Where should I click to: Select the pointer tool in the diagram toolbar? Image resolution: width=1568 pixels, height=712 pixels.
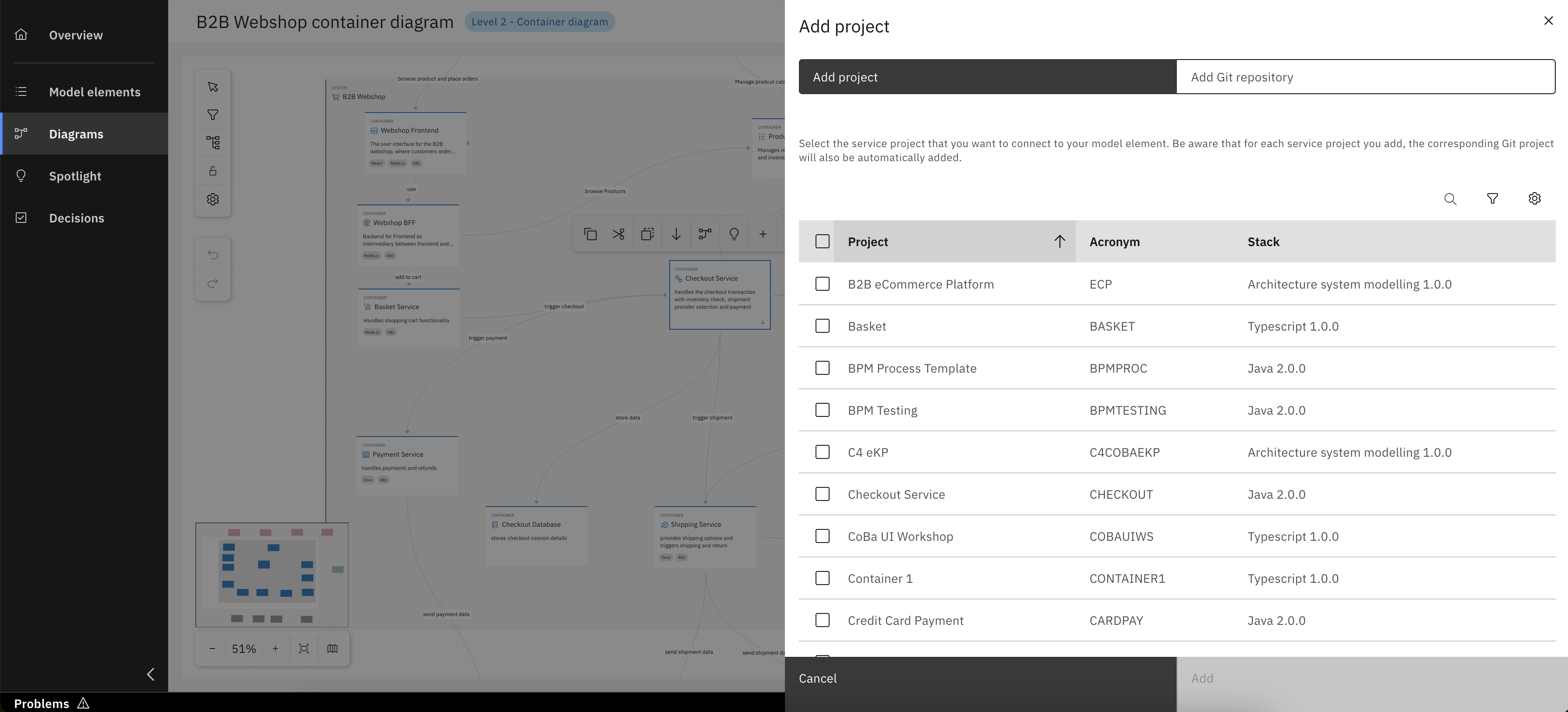[212, 87]
